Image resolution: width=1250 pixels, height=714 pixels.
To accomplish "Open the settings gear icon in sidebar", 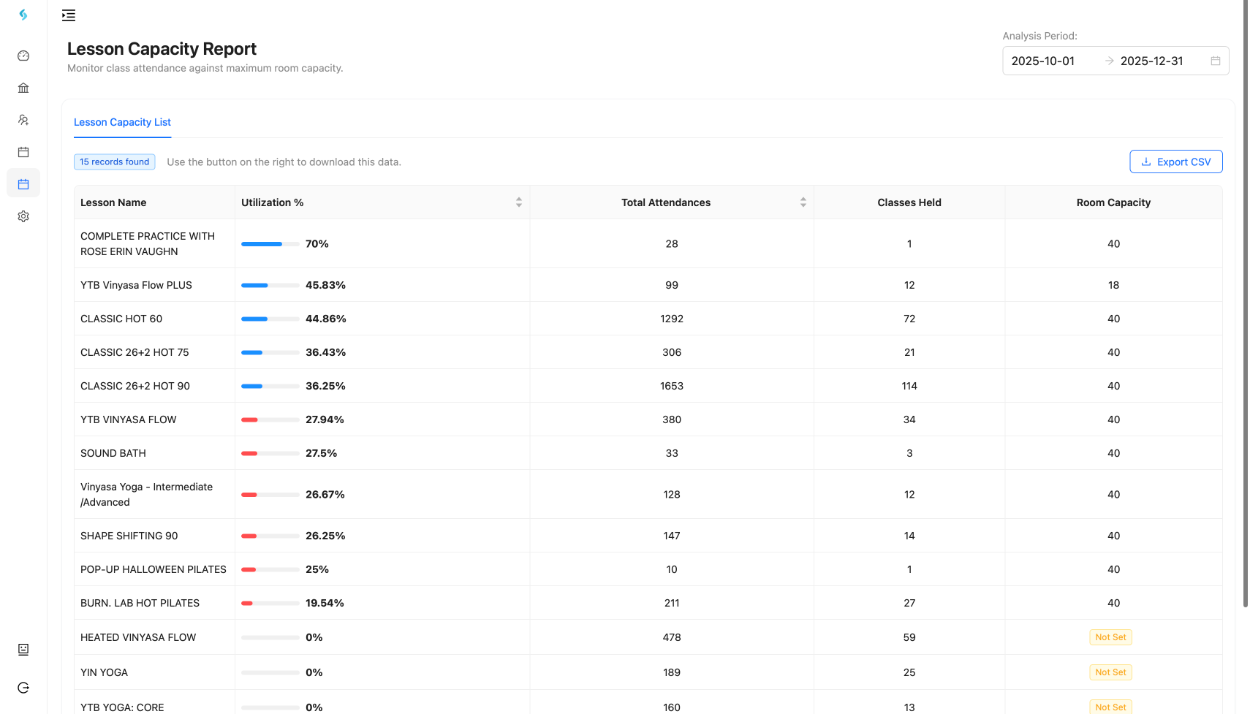I will [x=23, y=216].
